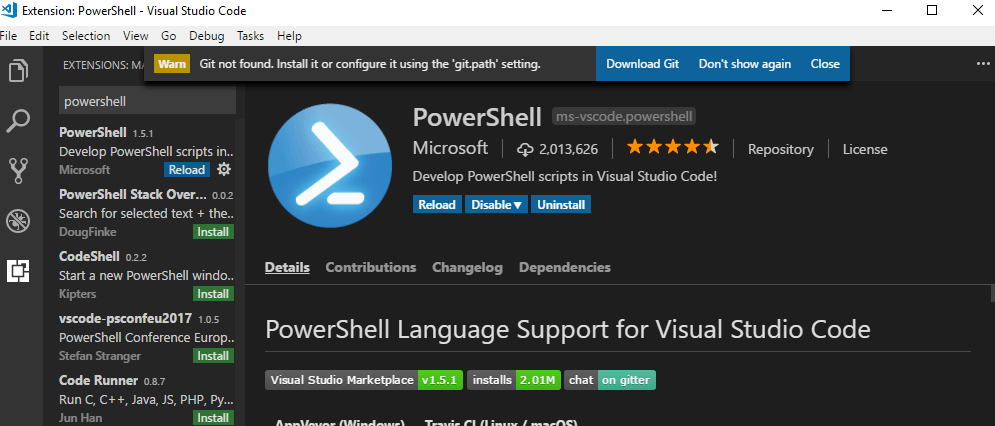
Task: Click the five-star rating
Action: [673, 148]
